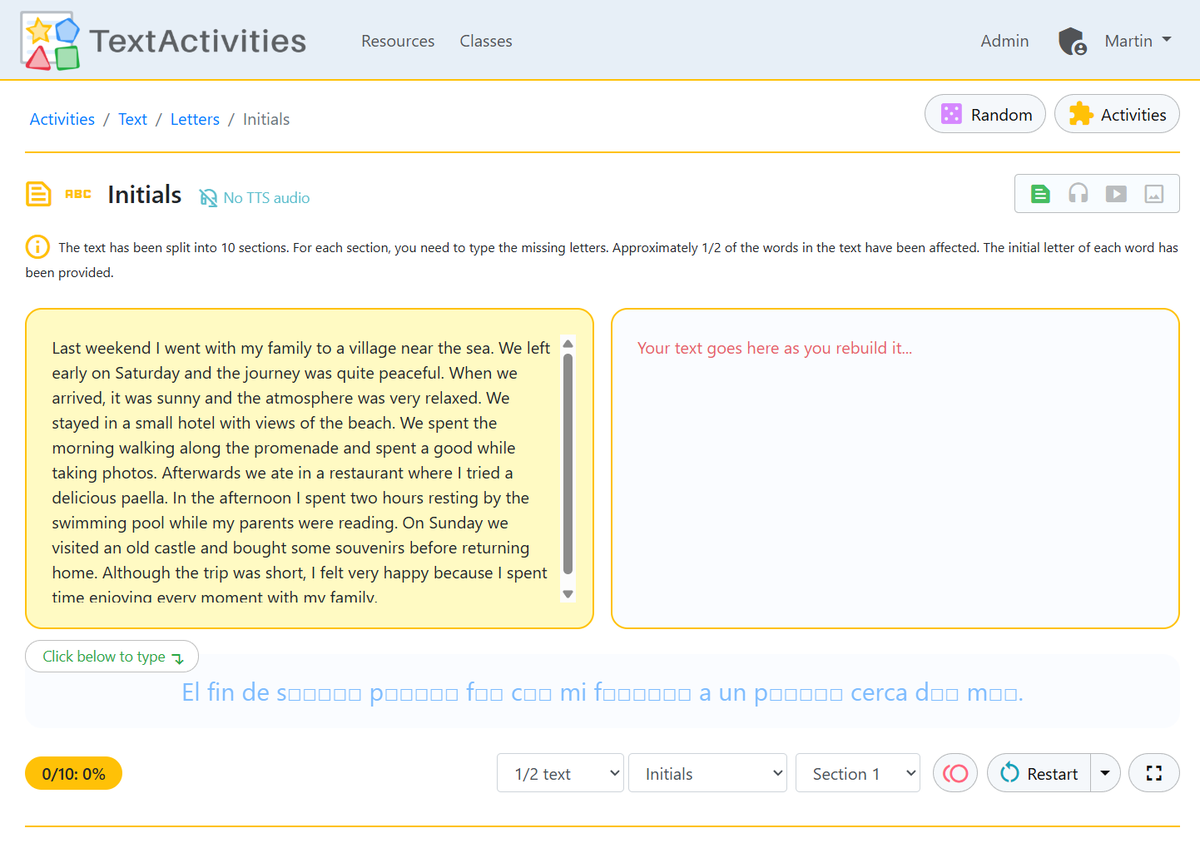Open the 1/2 text amount dropdown
This screenshot has width=1200, height=853.
pos(560,773)
